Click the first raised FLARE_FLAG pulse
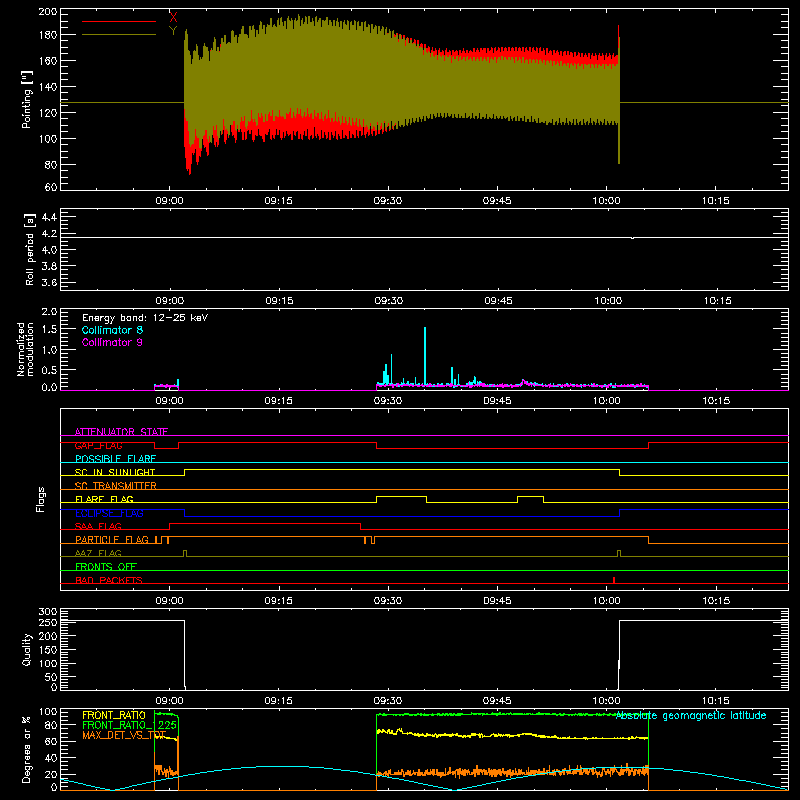Viewport: 800px width, 800px height. pos(402,498)
